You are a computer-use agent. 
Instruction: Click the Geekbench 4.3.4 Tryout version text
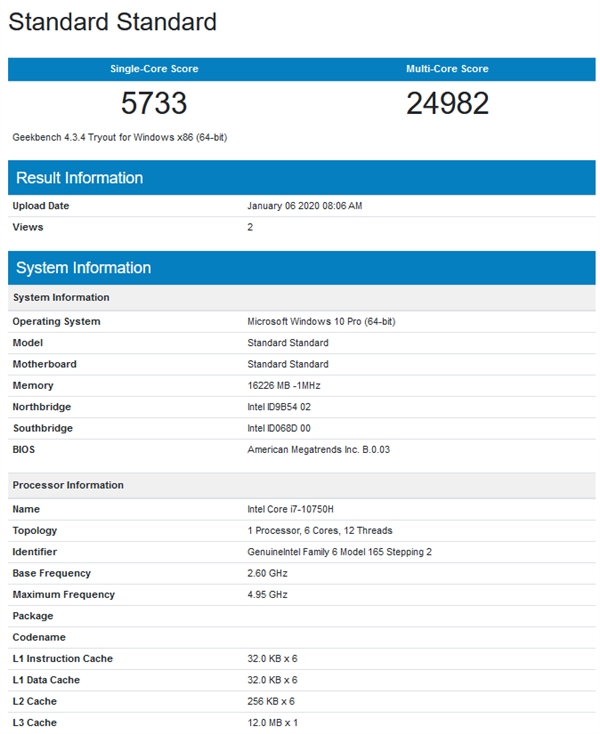119,137
